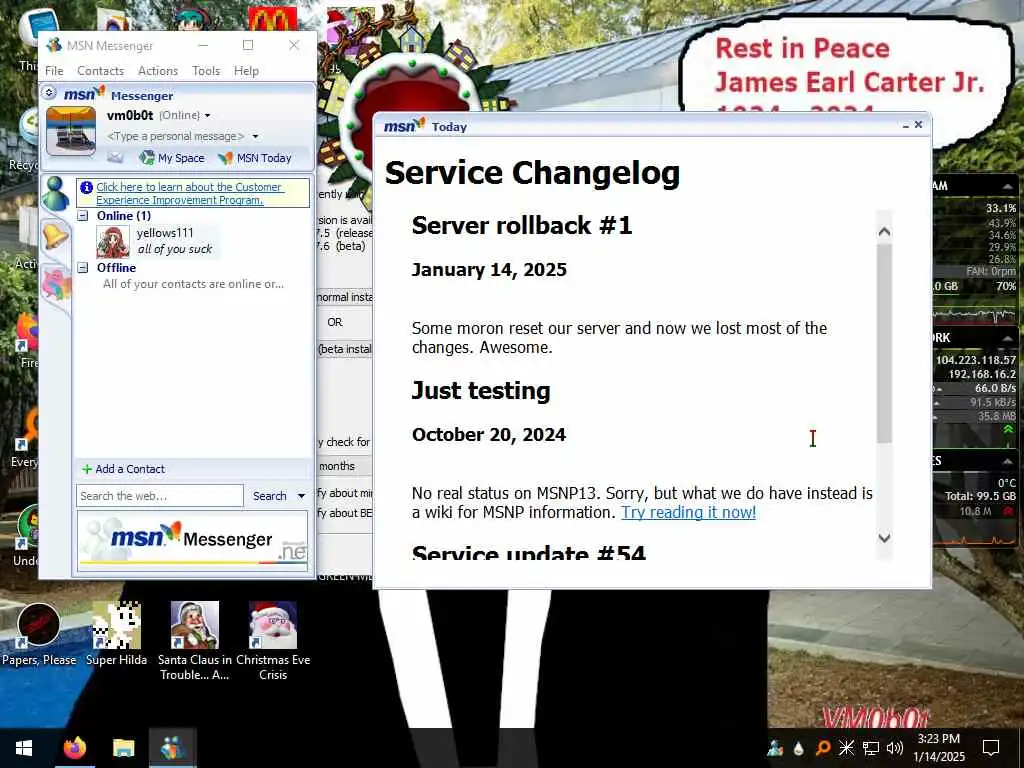The height and width of the screenshot is (768, 1024).
Task: Click the changelog scrollbar down arrow
Action: click(x=884, y=538)
